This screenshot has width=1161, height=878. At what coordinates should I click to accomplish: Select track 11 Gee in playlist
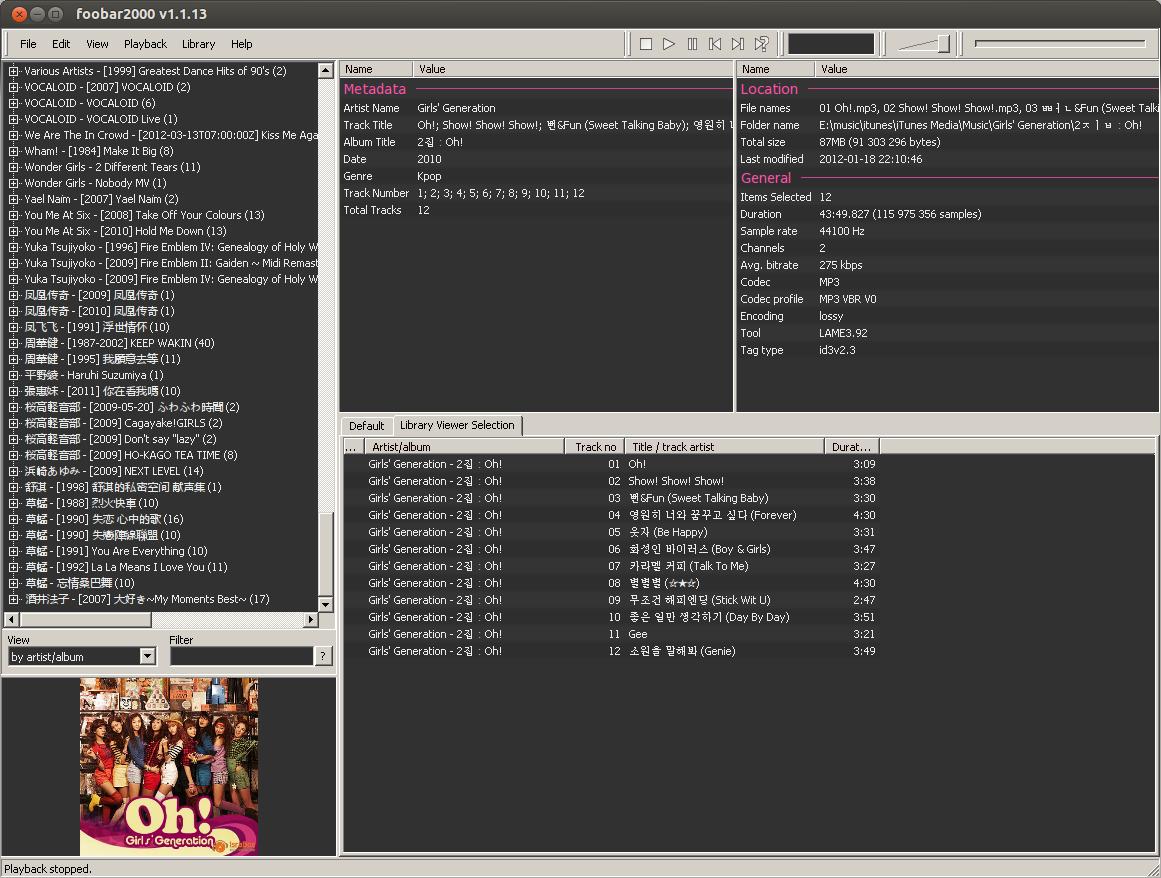(x=612, y=634)
